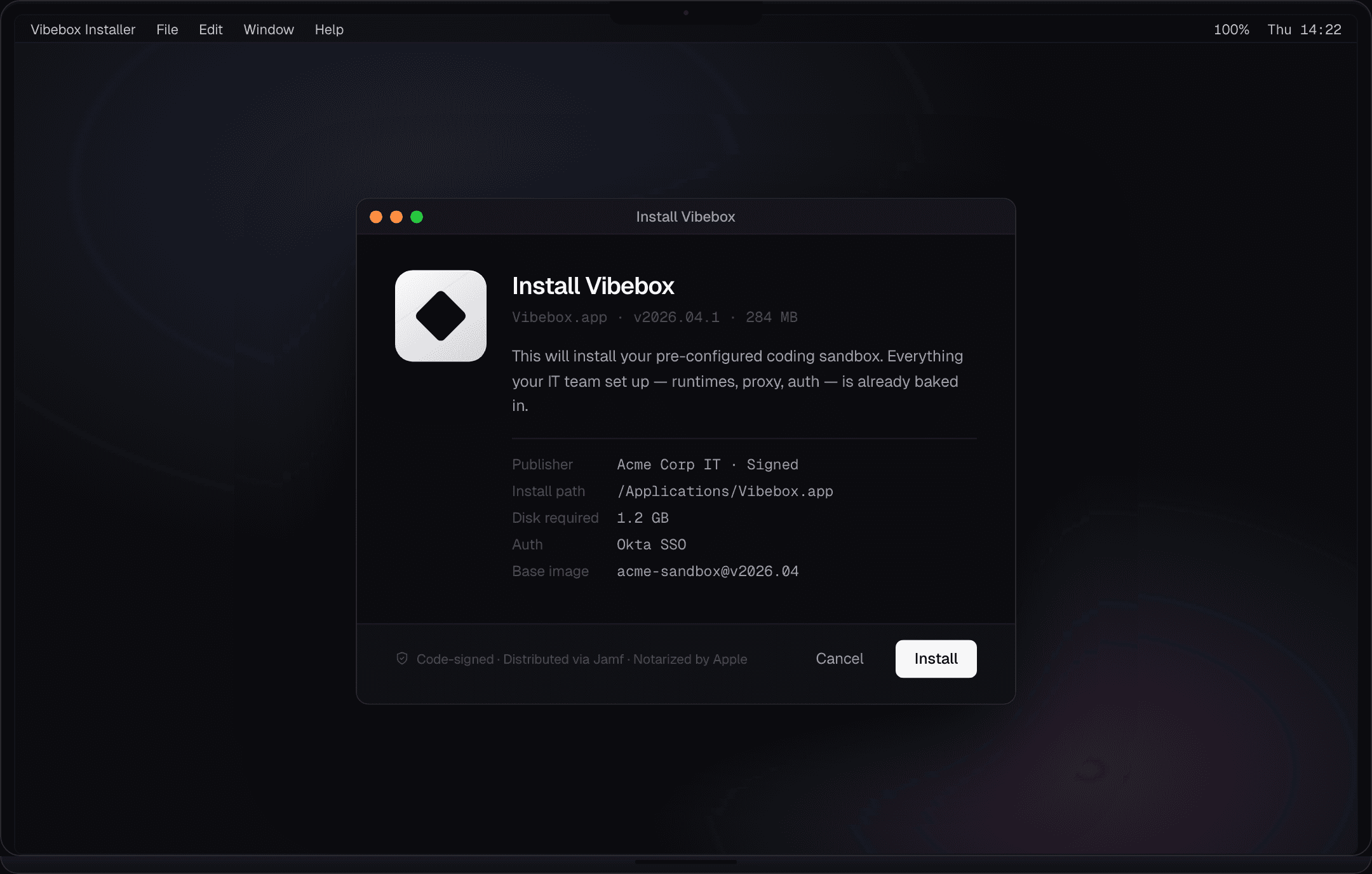This screenshot has width=1372, height=874.
Task: Click the battery percentage indicator showing 100%
Action: tap(1230, 29)
